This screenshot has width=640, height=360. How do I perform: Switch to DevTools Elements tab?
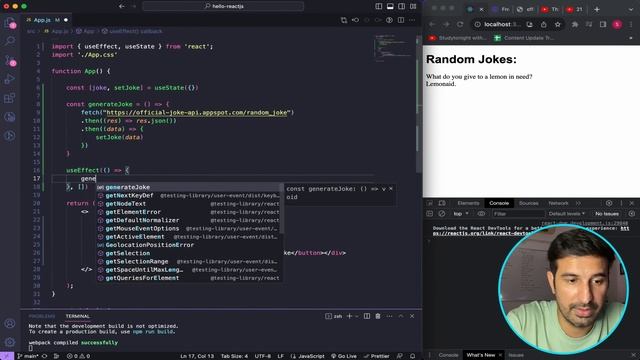click(468, 203)
